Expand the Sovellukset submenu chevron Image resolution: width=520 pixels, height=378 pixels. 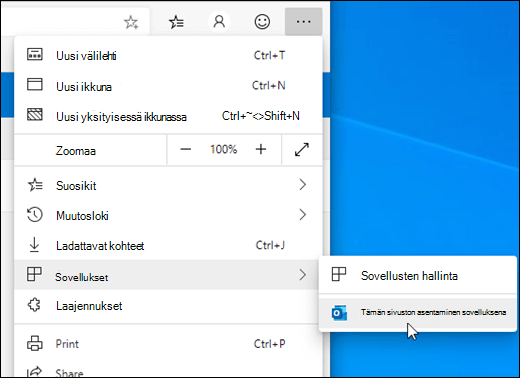(x=302, y=275)
